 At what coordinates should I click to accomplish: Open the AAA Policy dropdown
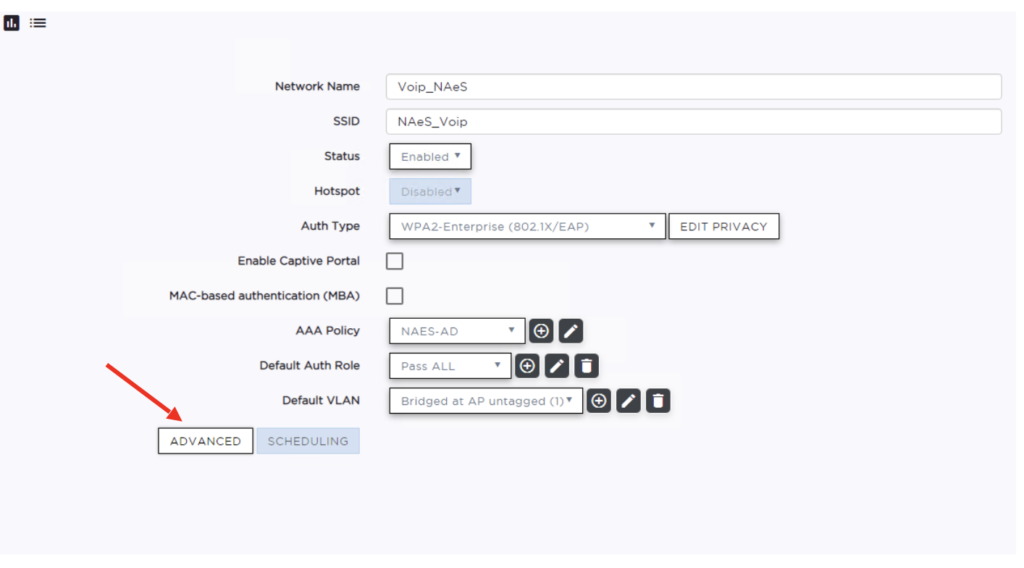click(x=456, y=331)
